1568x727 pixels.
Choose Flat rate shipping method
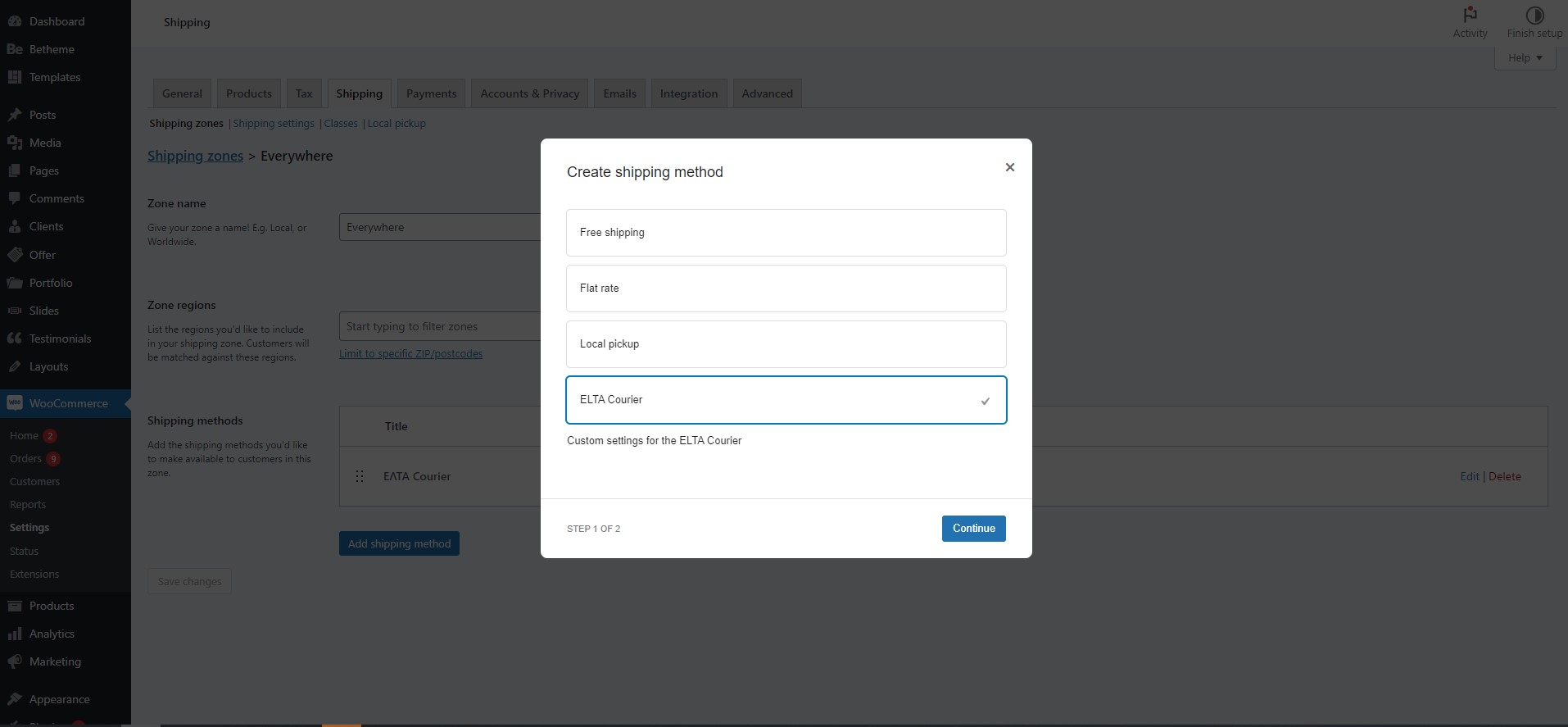[785, 289]
